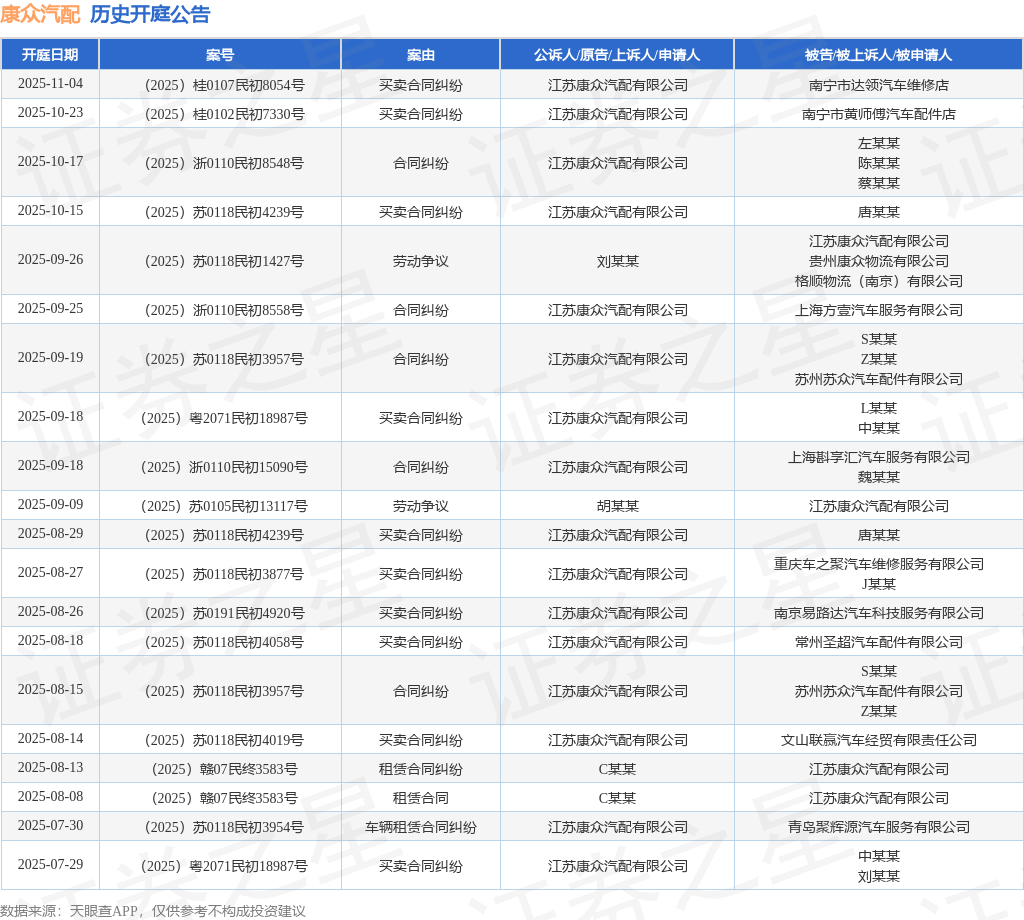Click defendant 青岛聚辉源汽车服务有限公司
Screen dimensions: 1024x920
coord(878,827)
